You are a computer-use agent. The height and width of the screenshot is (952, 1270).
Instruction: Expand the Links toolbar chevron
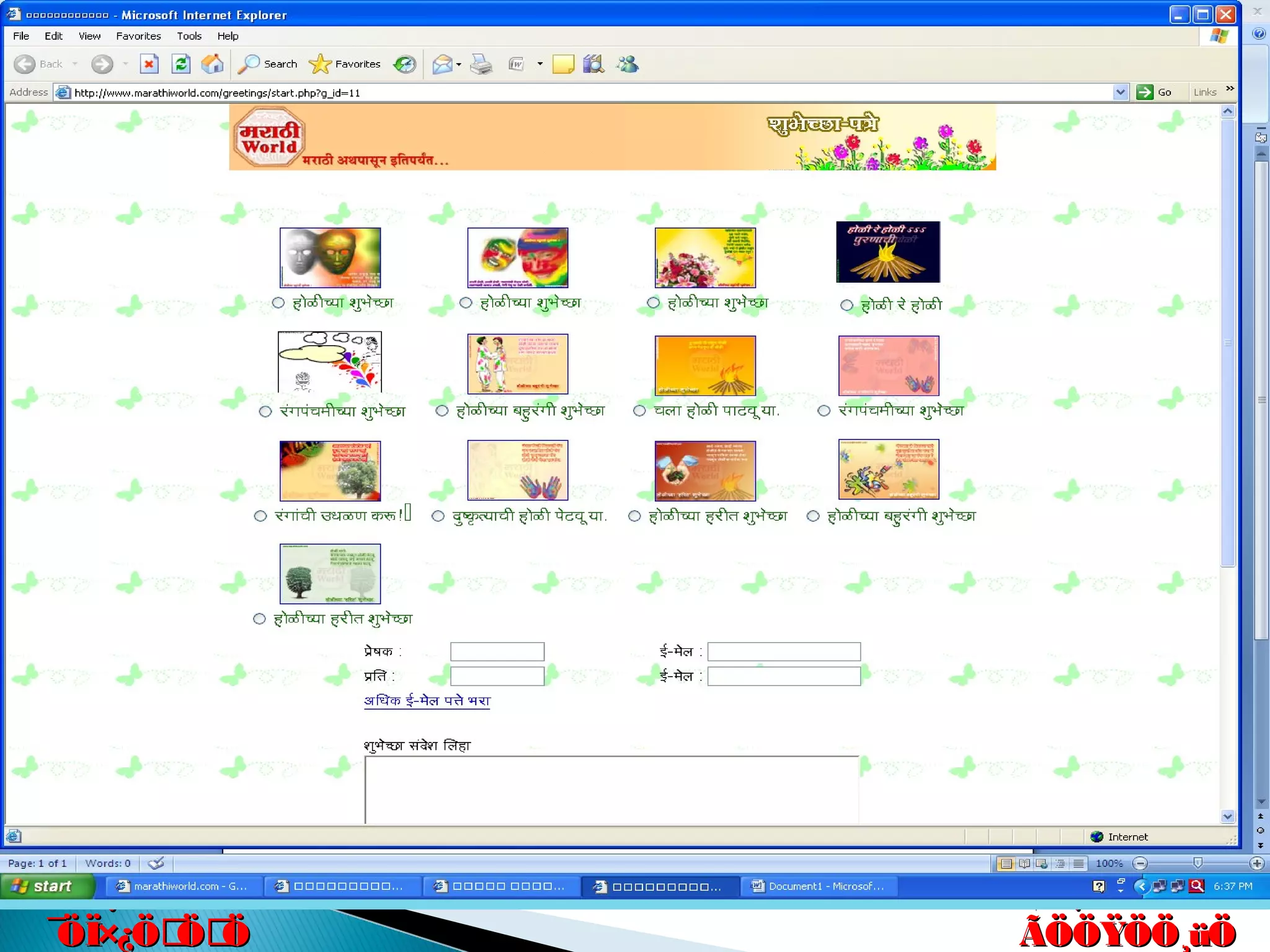point(1230,89)
